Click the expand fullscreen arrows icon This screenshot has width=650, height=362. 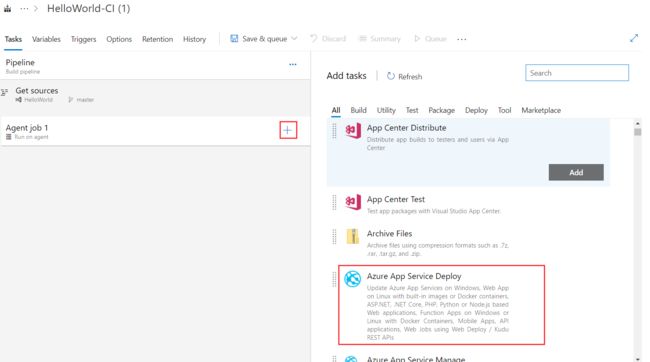(x=634, y=39)
